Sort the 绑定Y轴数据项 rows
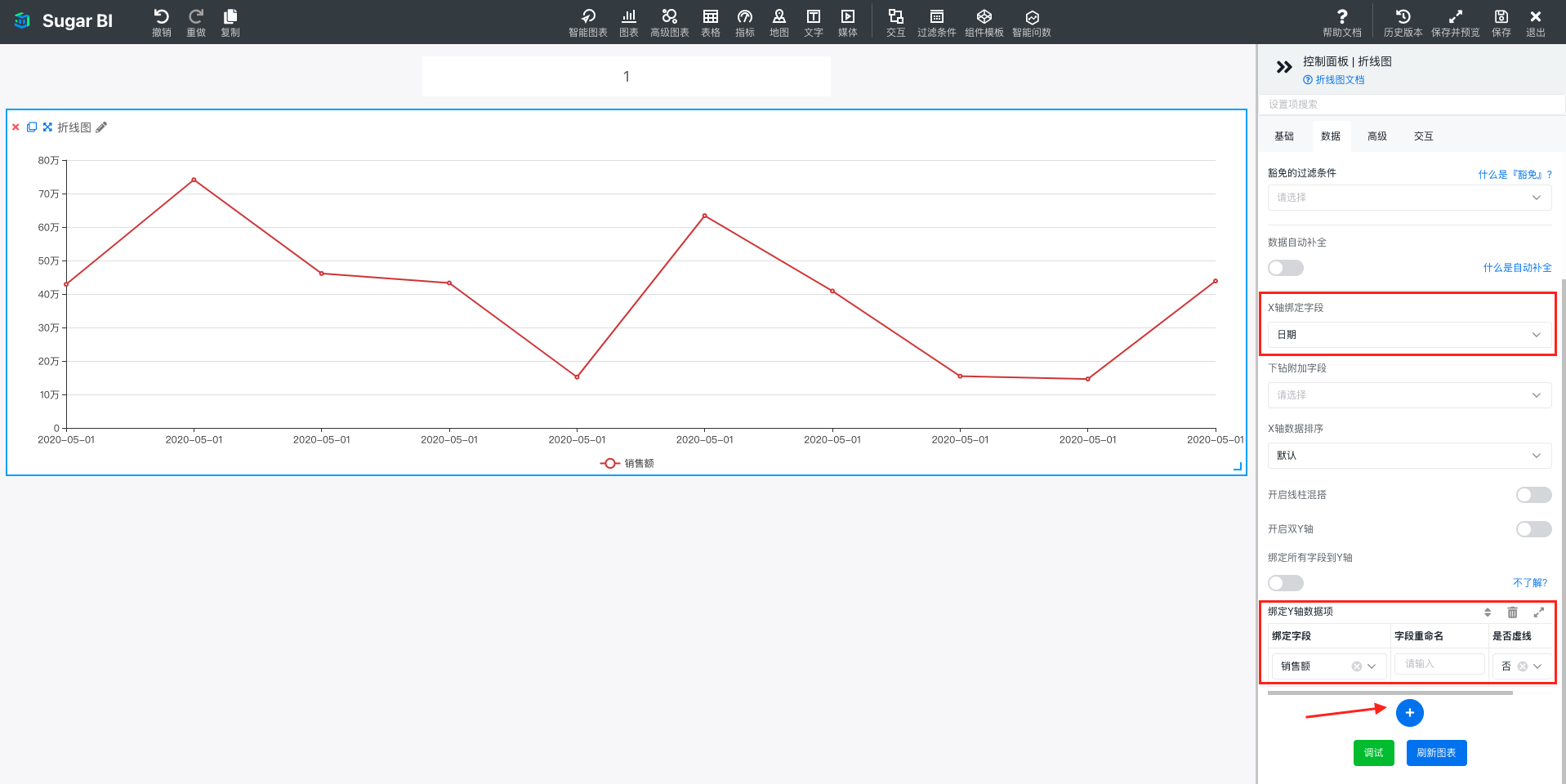 [x=1488, y=612]
